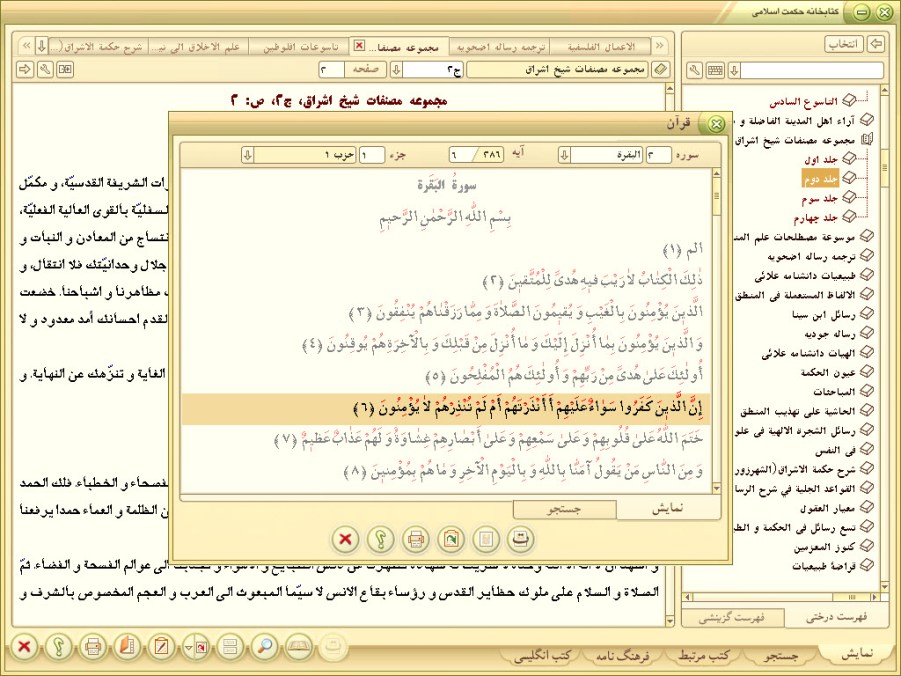Viewport: 901px width, 676px height.
Task: Click the red X exit icon in the main bottom toolbar
Action: [x=24, y=647]
